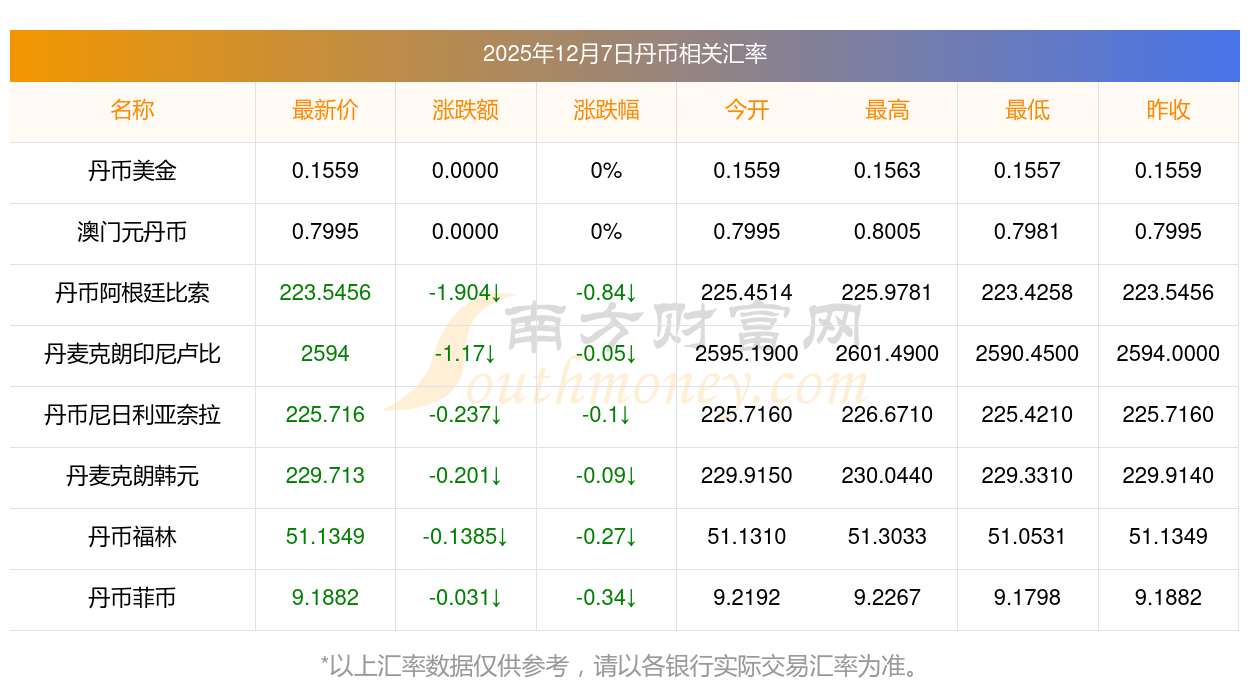This screenshot has width=1250, height=697.
Task: Select the 涨跌幅 column header
Action: (x=606, y=111)
